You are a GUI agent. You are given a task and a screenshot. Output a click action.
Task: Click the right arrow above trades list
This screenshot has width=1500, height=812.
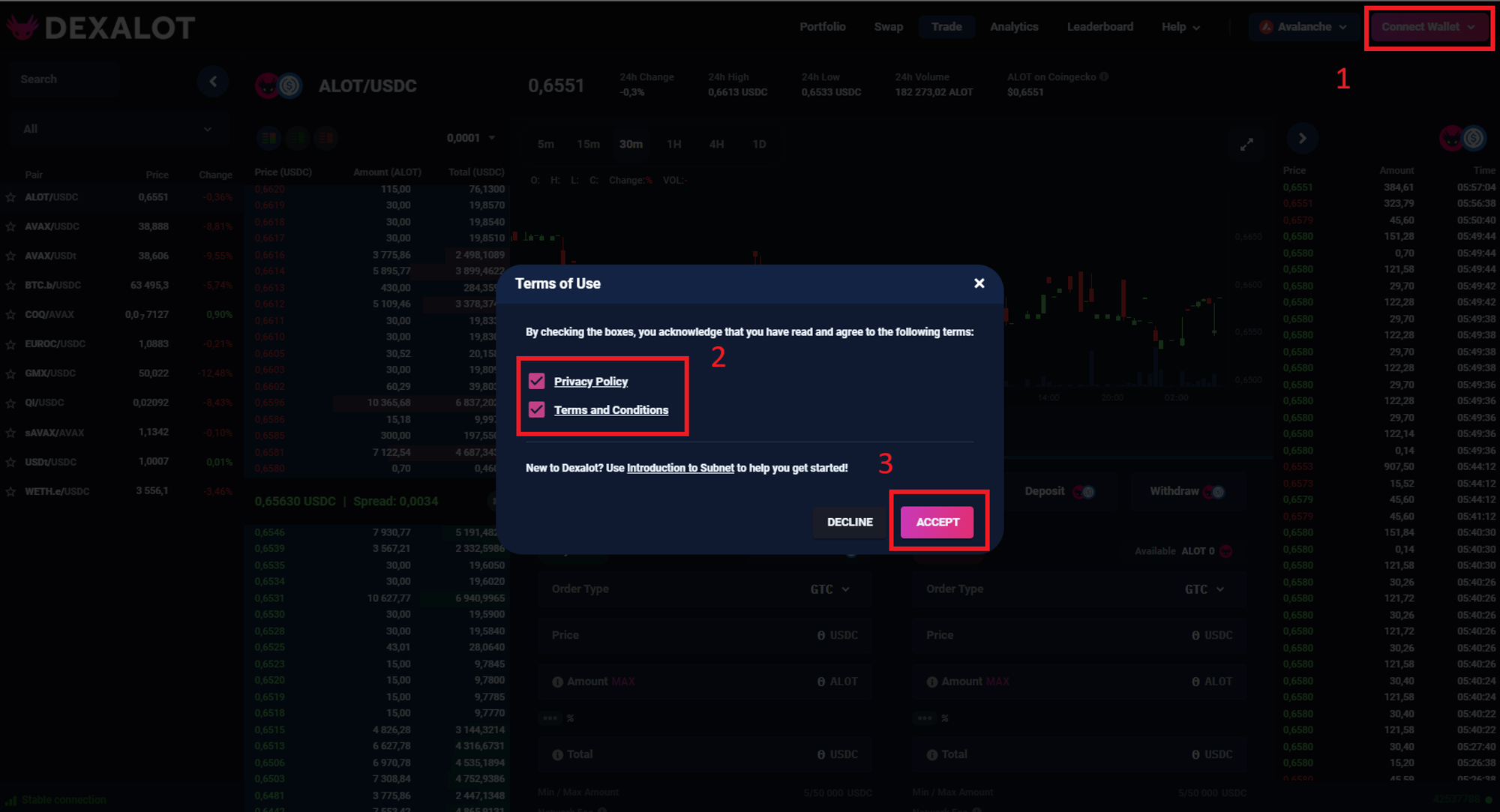coord(1302,138)
